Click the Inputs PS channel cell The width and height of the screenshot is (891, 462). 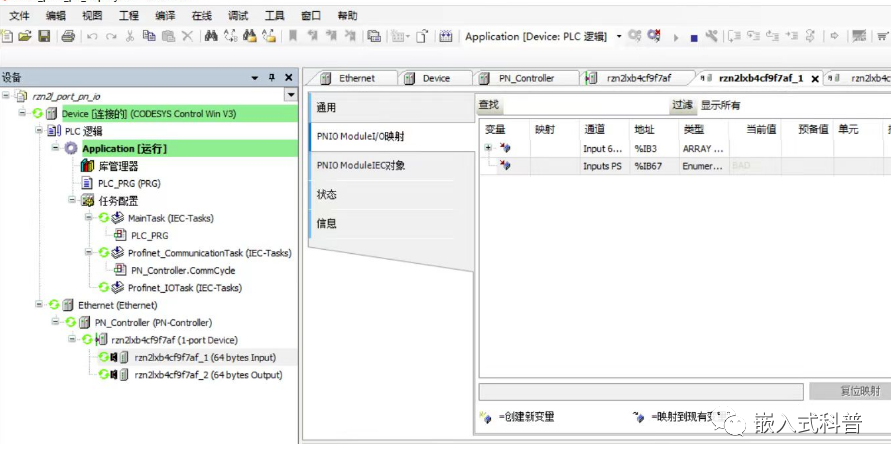click(x=604, y=166)
